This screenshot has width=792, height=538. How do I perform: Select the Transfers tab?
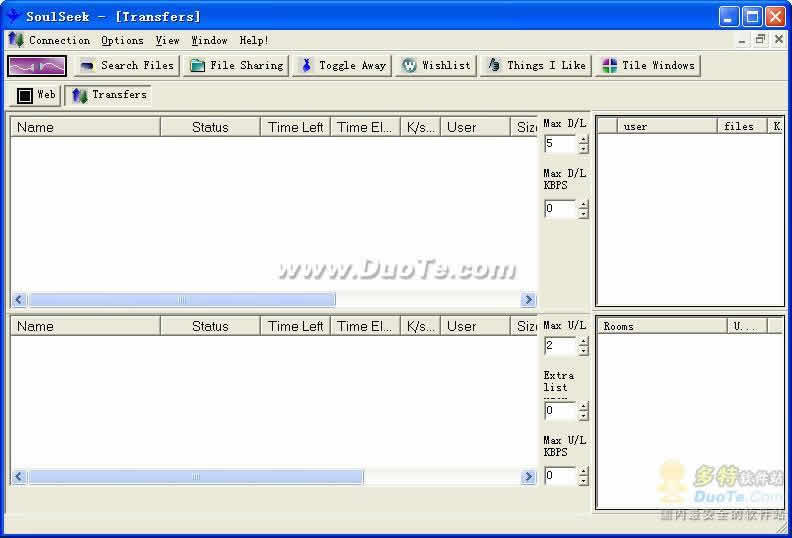point(109,95)
